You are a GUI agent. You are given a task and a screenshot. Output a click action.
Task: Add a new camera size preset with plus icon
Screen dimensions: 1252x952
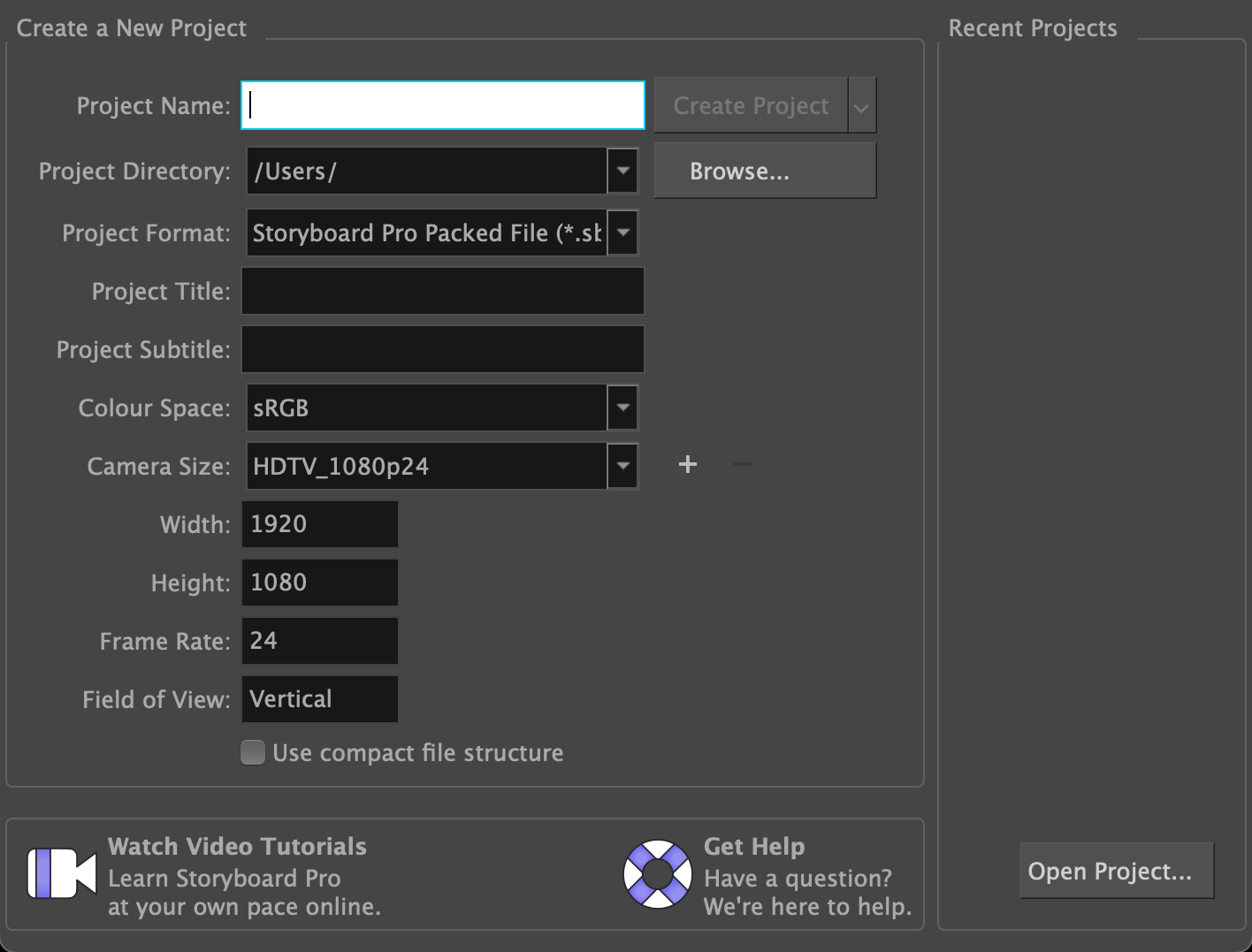pyautogui.click(x=688, y=465)
